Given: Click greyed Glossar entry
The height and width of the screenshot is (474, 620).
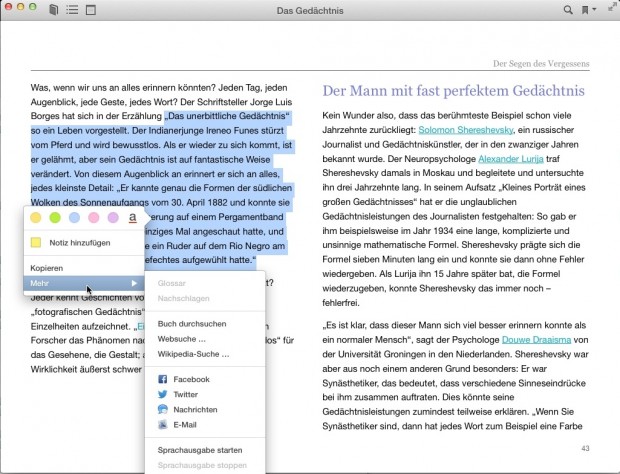Looking at the screenshot, I should (x=171, y=283).
